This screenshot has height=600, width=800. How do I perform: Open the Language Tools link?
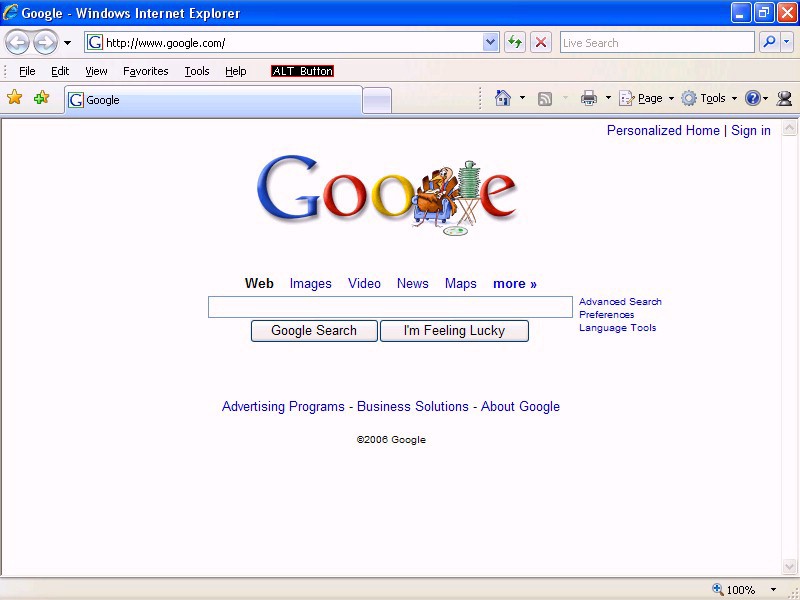click(x=617, y=328)
